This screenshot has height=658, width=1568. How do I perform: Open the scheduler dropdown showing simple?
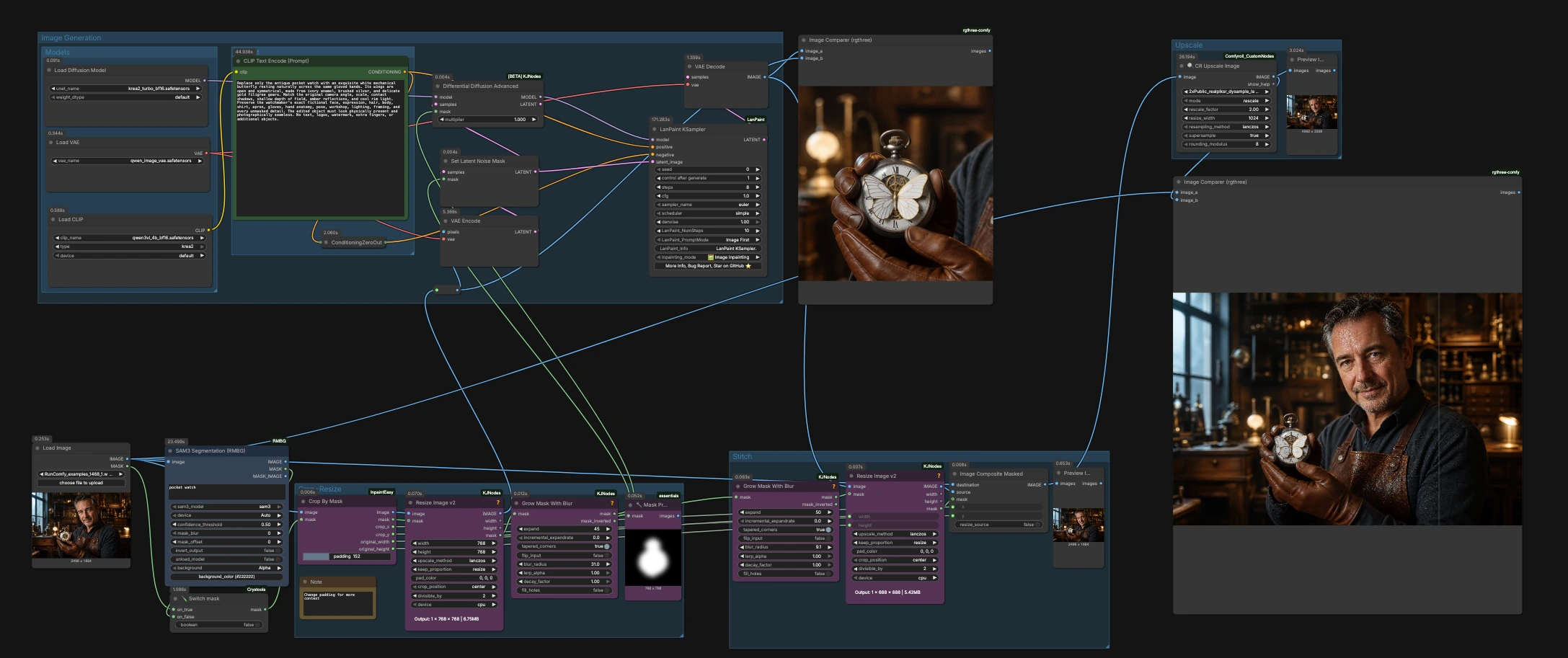pos(708,213)
